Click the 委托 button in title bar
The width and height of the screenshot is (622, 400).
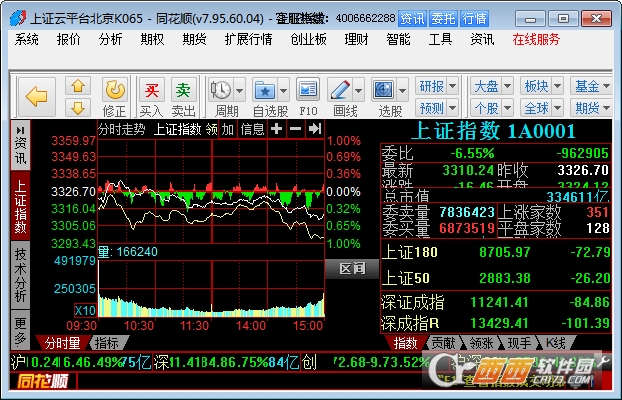click(443, 19)
